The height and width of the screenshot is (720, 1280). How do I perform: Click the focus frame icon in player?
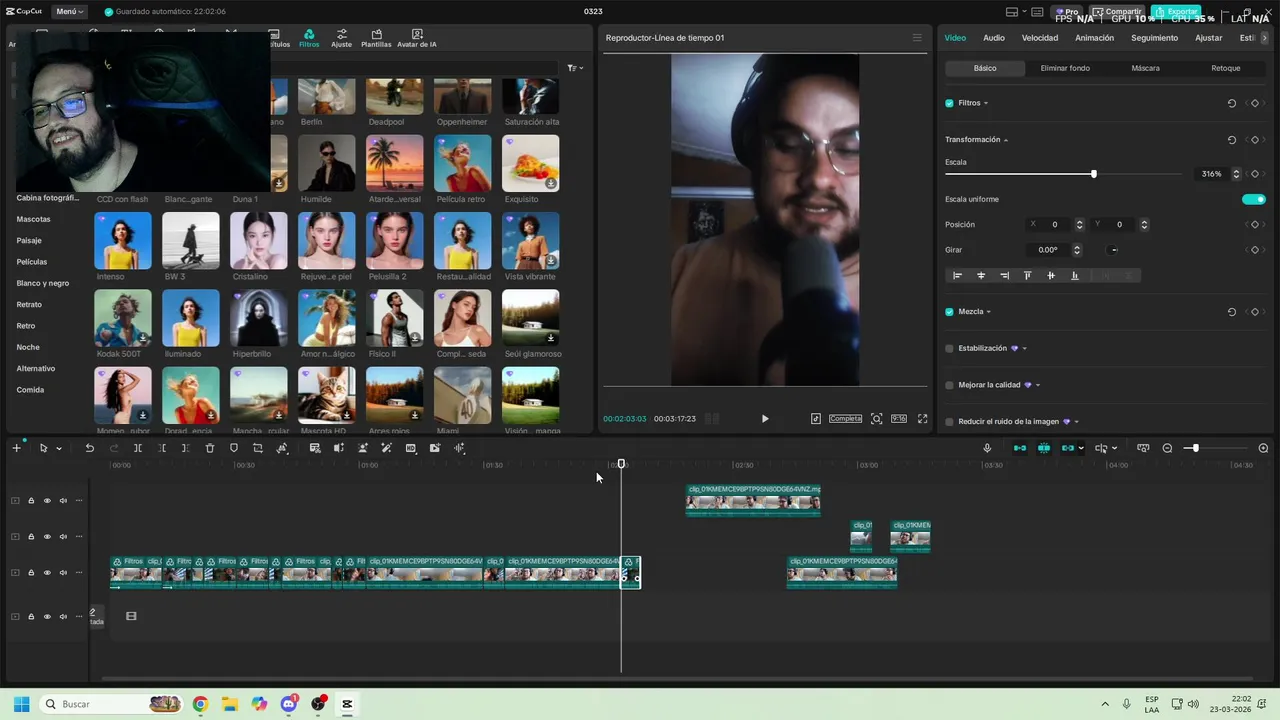[876, 419]
